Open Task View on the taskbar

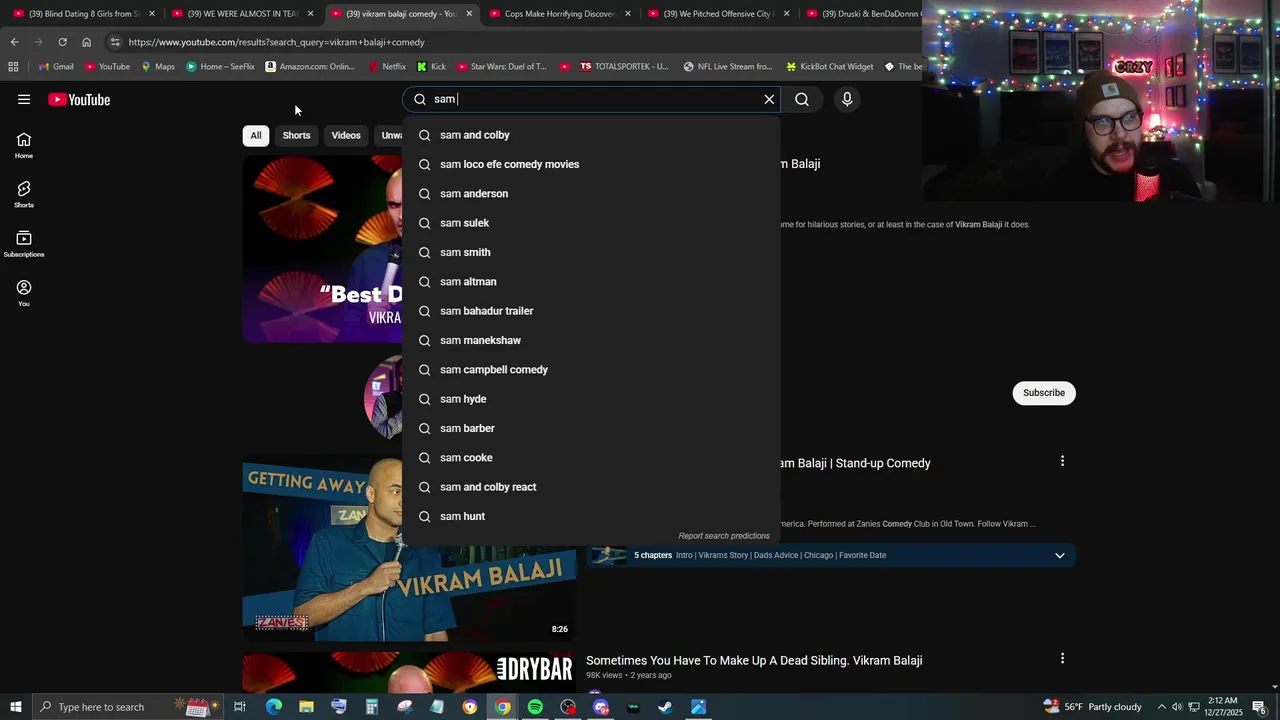pyautogui.click(x=240, y=707)
